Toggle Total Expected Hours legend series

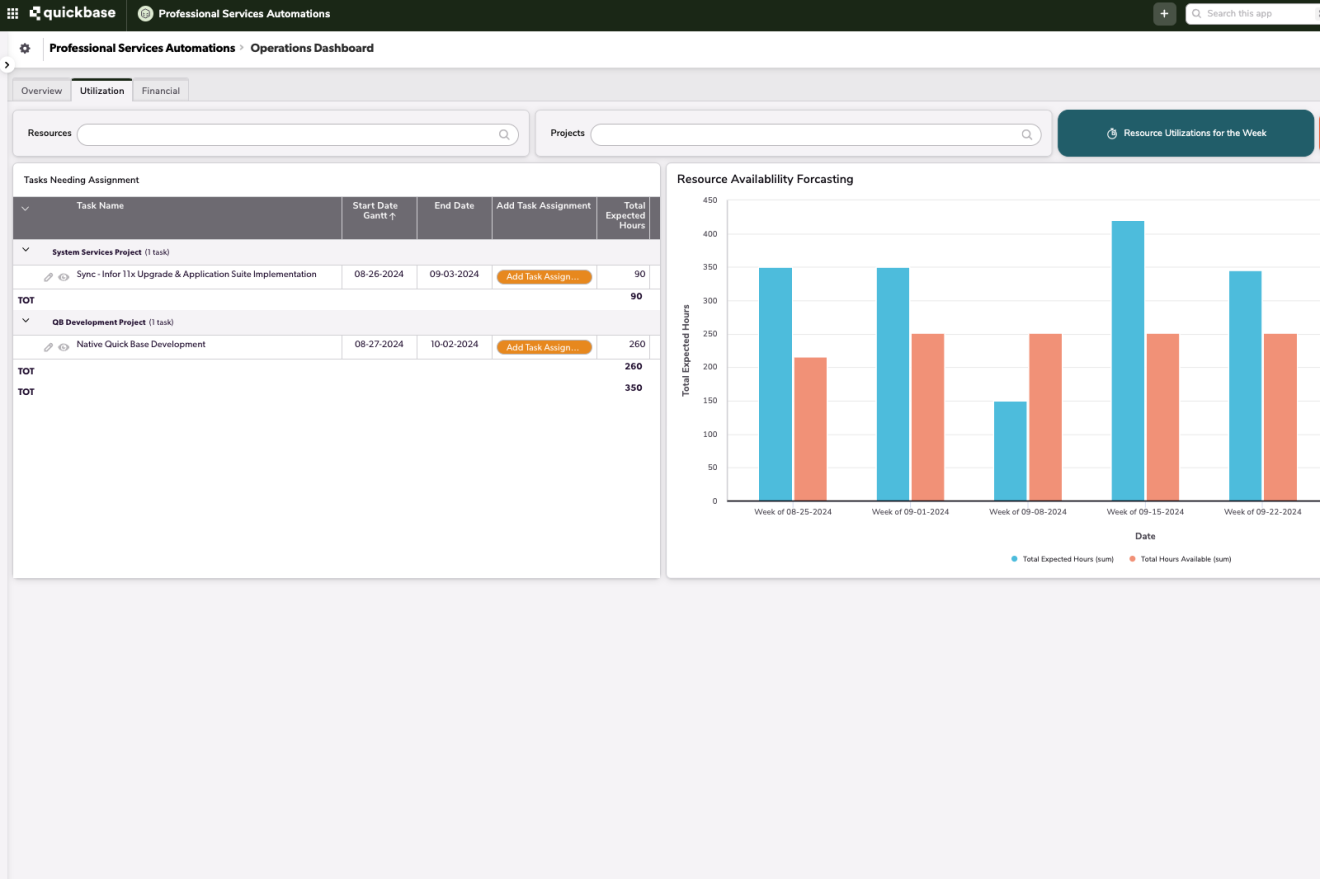(x=1062, y=559)
